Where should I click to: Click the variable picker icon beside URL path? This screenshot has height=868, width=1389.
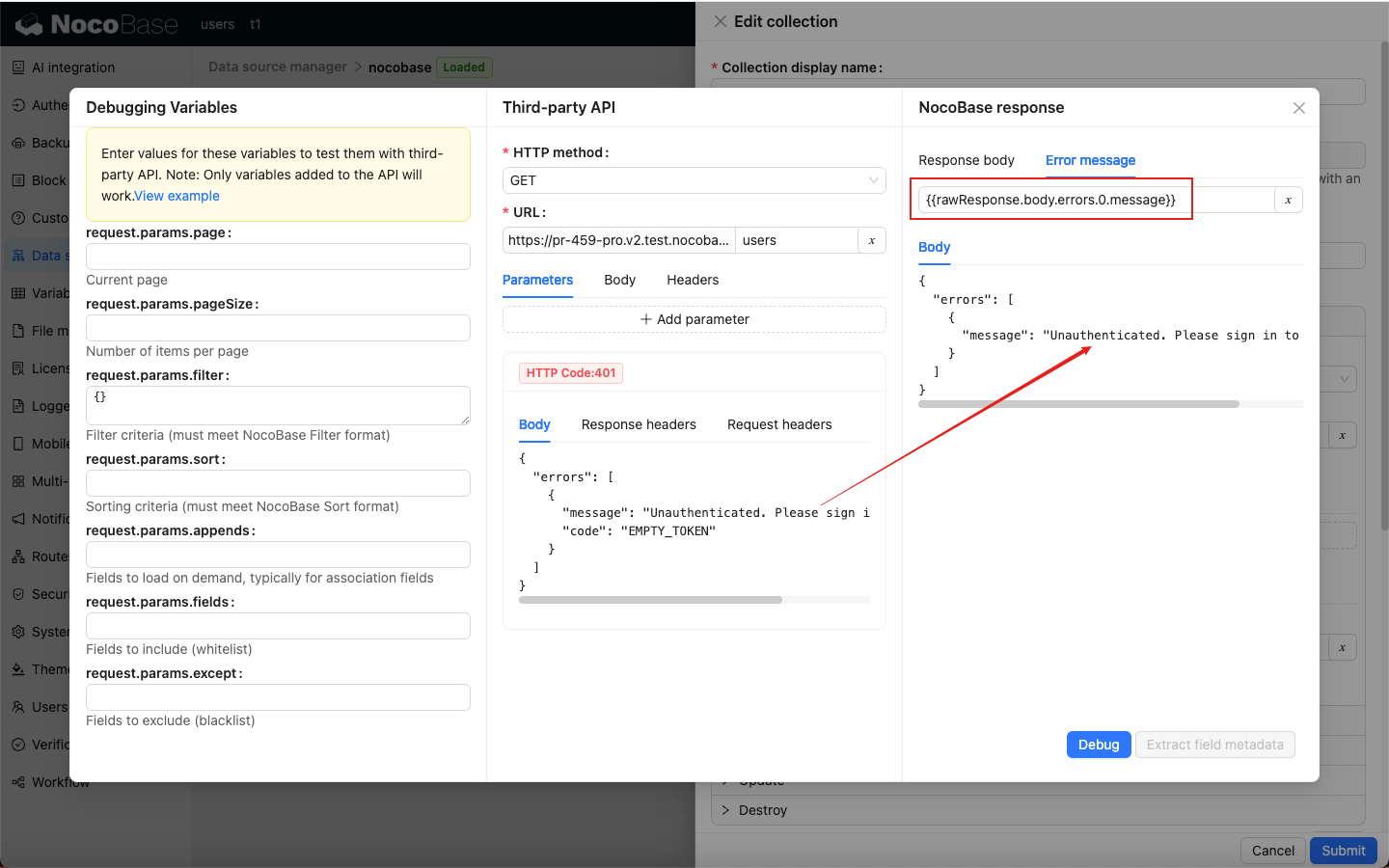[x=871, y=240]
